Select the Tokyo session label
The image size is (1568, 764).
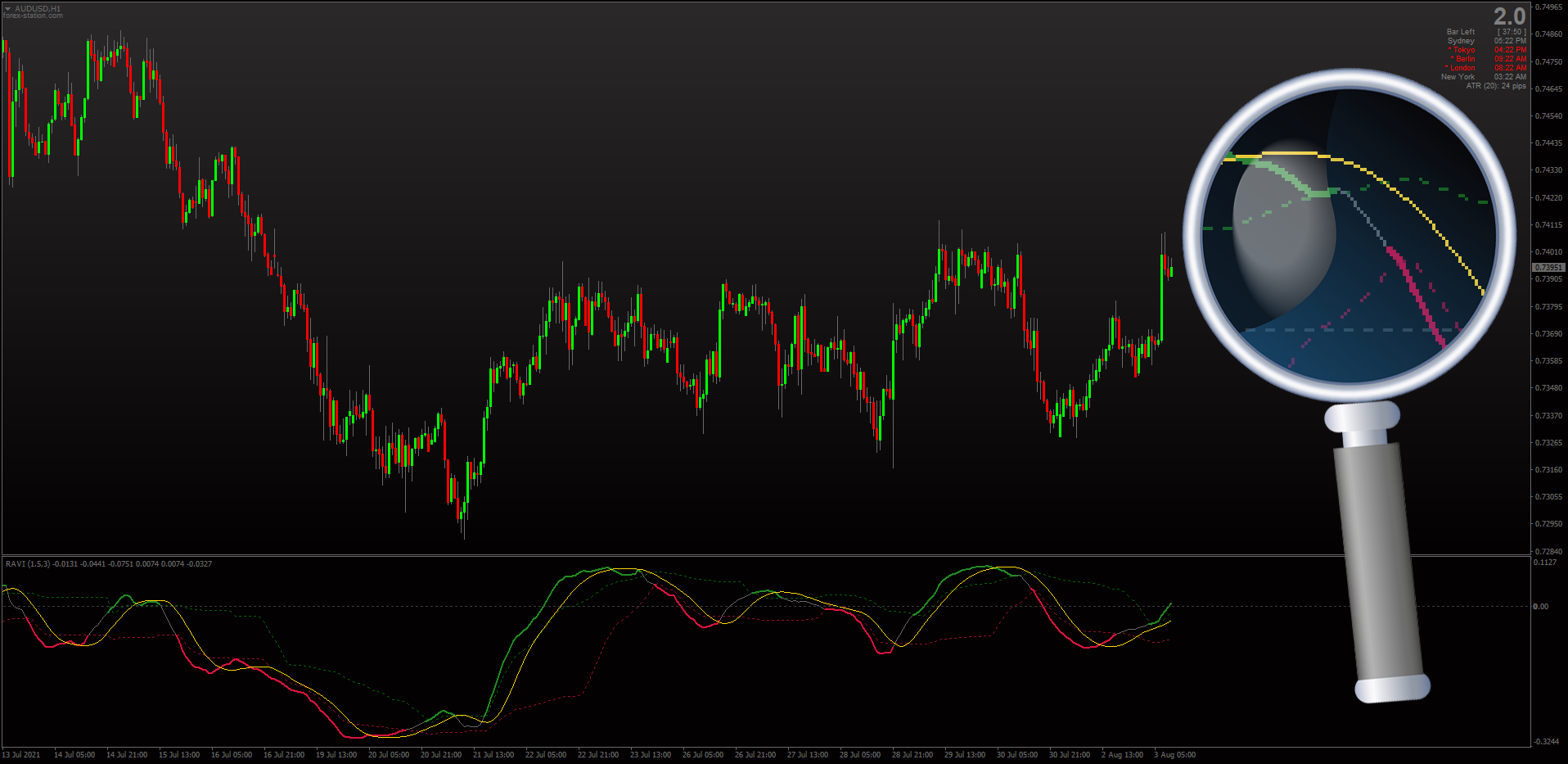point(1462,50)
